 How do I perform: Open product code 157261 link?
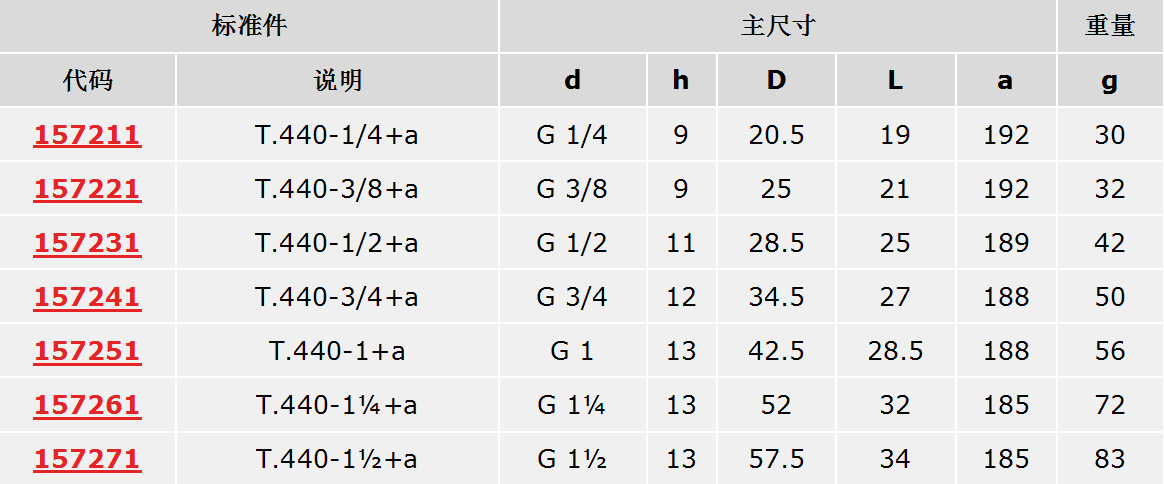(x=87, y=405)
